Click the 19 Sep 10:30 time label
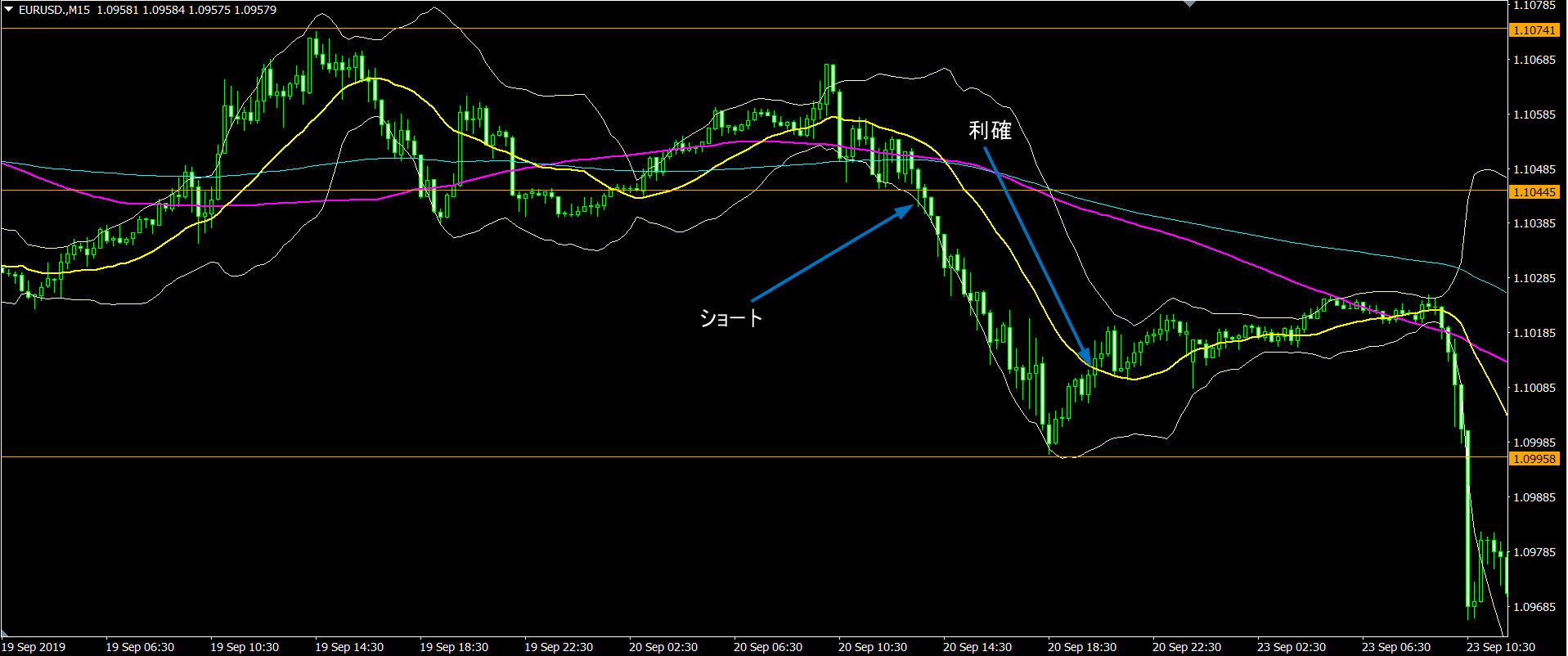The width and height of the screenshot is (1568, 656). pyautogui.click(x=245, y=647)
